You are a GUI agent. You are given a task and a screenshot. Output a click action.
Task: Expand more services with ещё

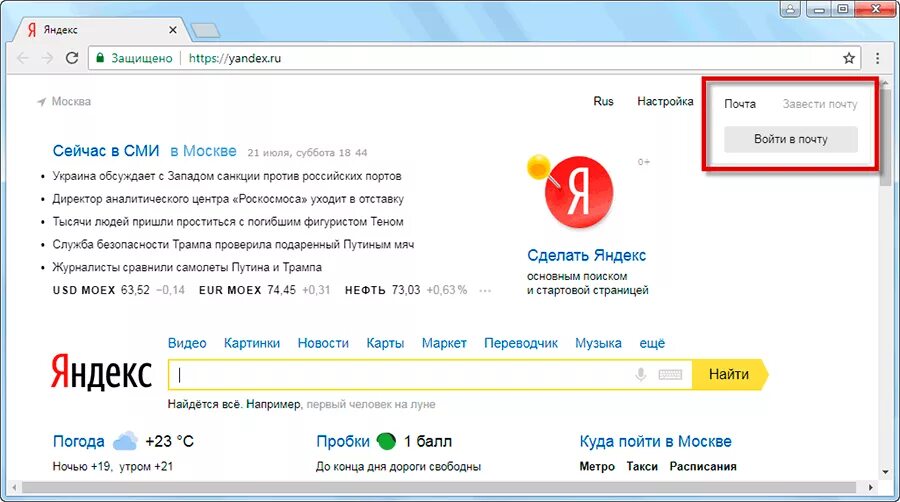pyautogui.click(x=652, y=343)
